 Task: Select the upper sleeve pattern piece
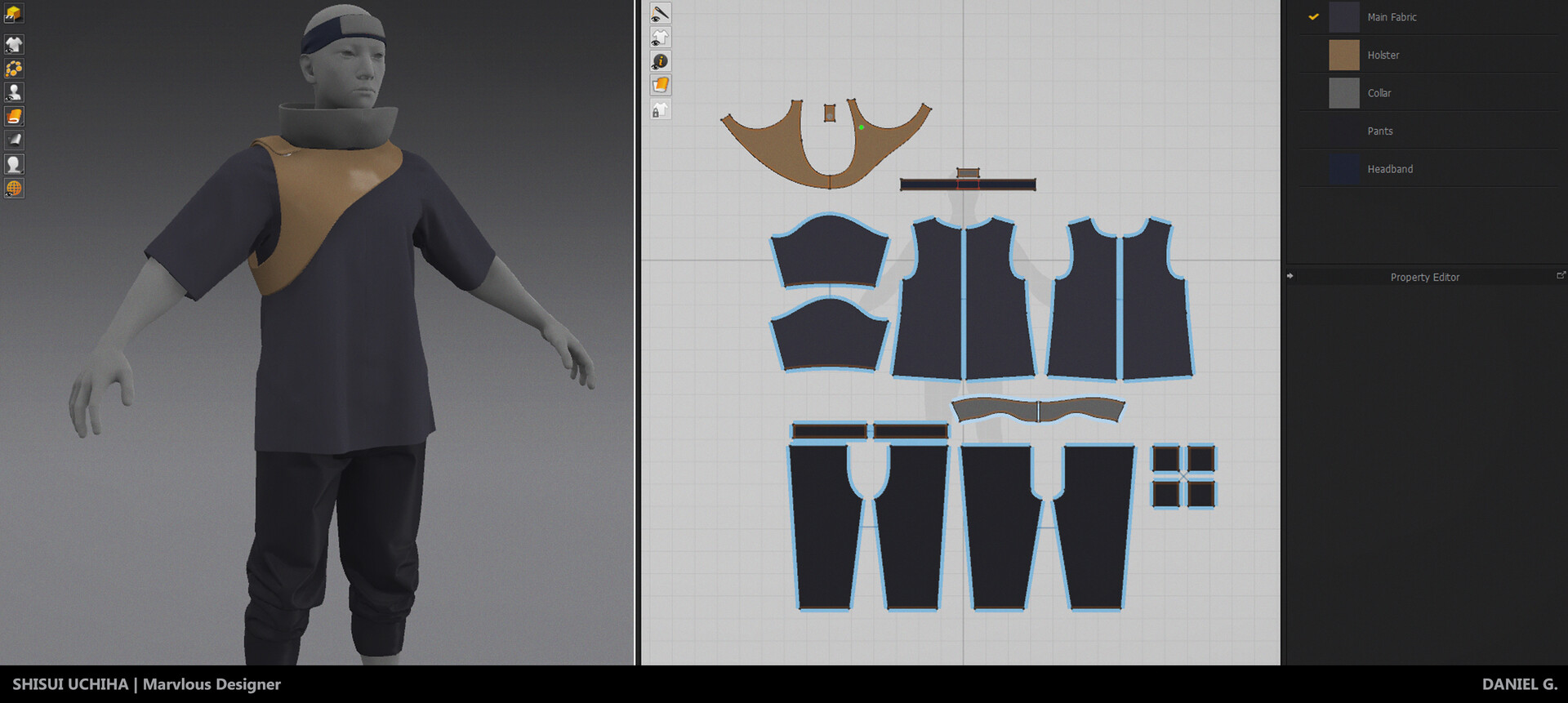829,253
